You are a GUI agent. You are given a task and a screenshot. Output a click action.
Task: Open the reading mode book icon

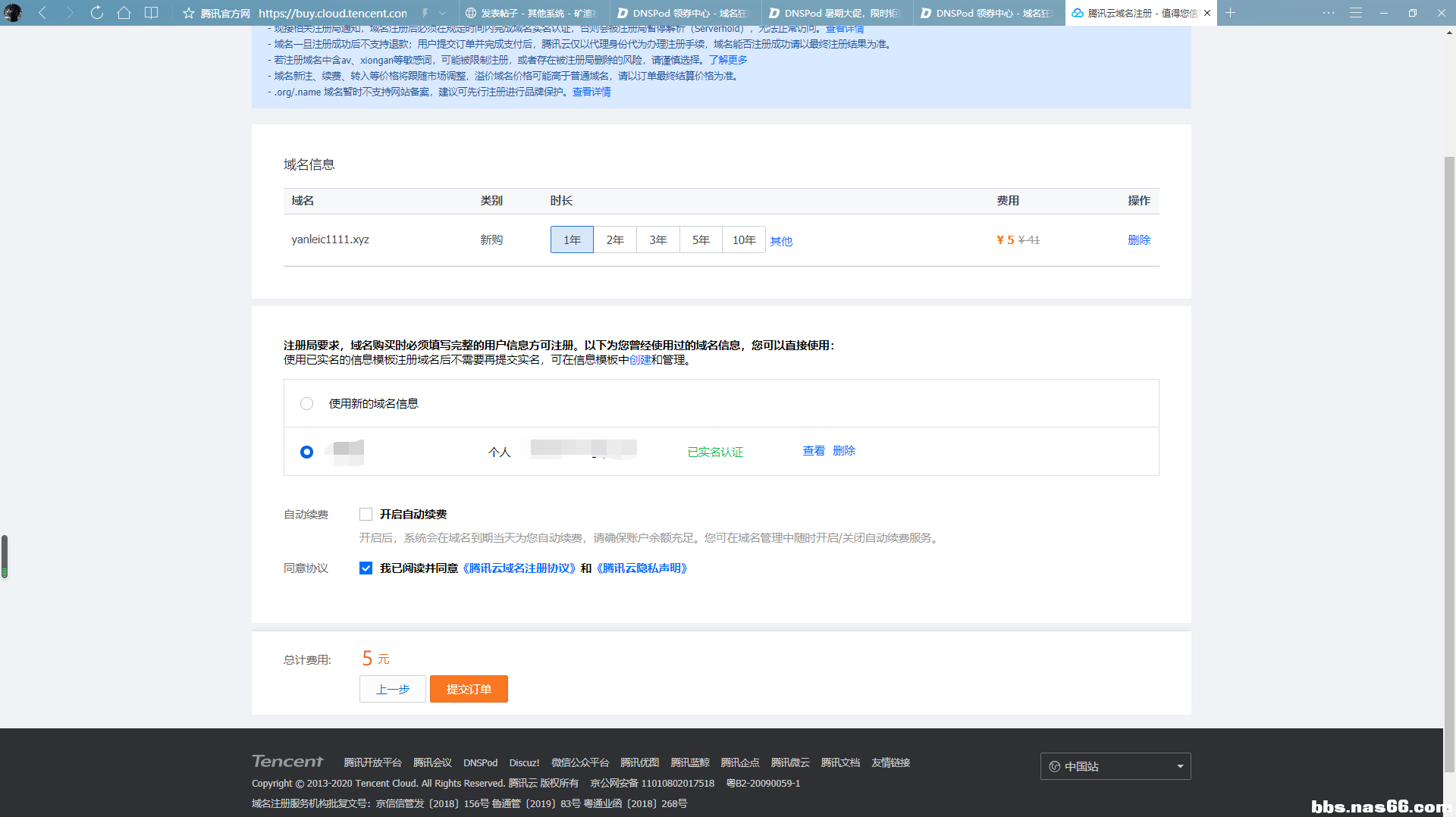(152, 13)
